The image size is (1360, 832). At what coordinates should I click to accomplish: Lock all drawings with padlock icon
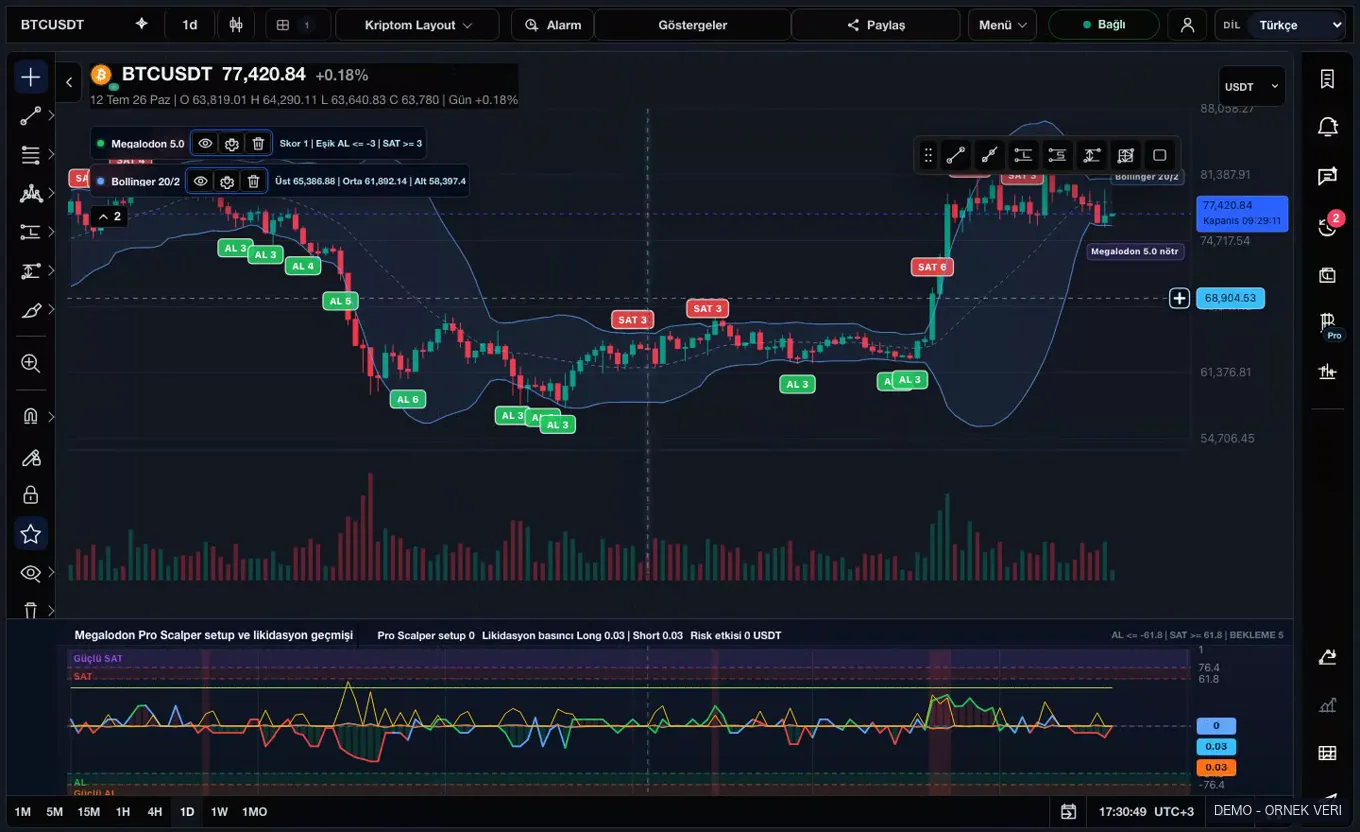(31, 495)
